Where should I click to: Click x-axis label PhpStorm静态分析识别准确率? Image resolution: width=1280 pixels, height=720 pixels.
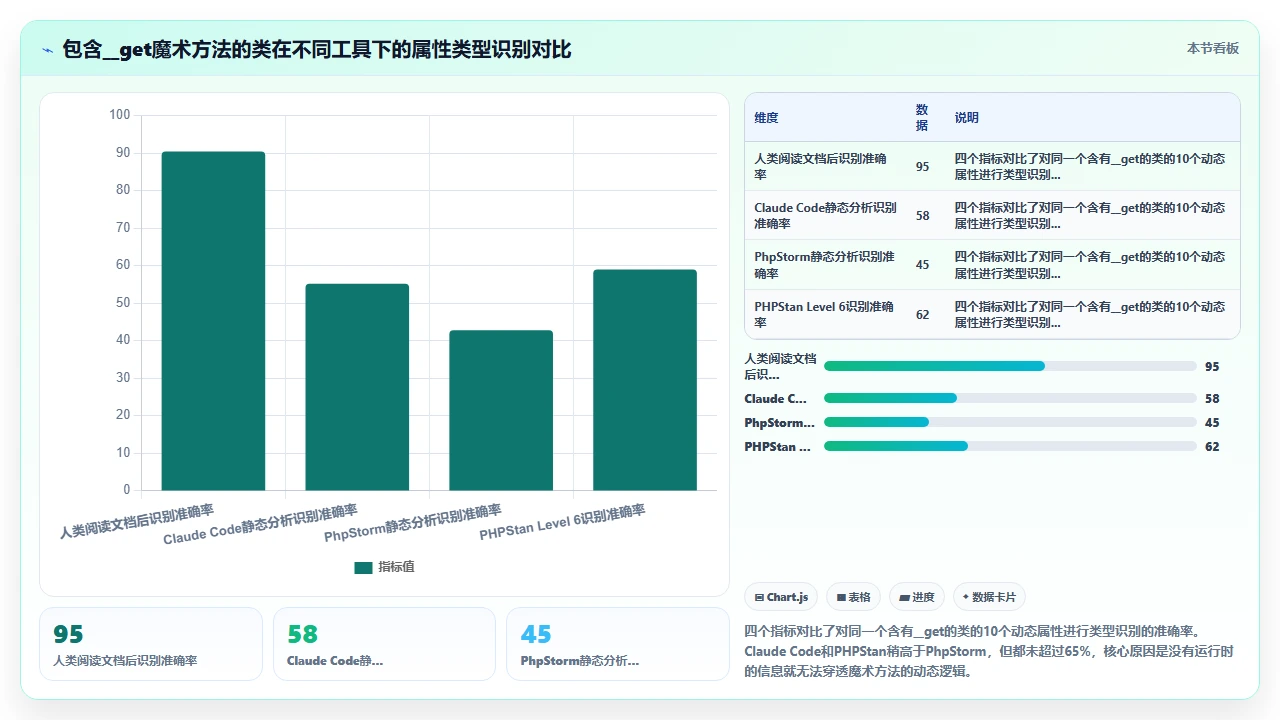[x=413, y=524]
